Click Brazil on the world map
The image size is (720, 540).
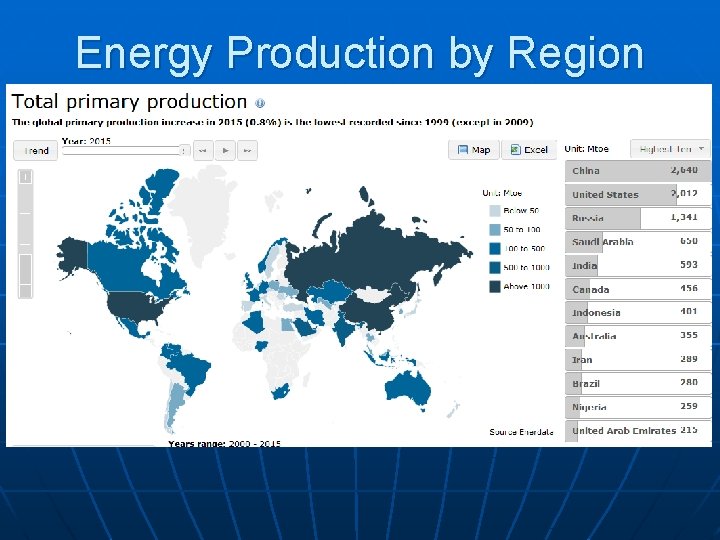click(x=191, y=367)
